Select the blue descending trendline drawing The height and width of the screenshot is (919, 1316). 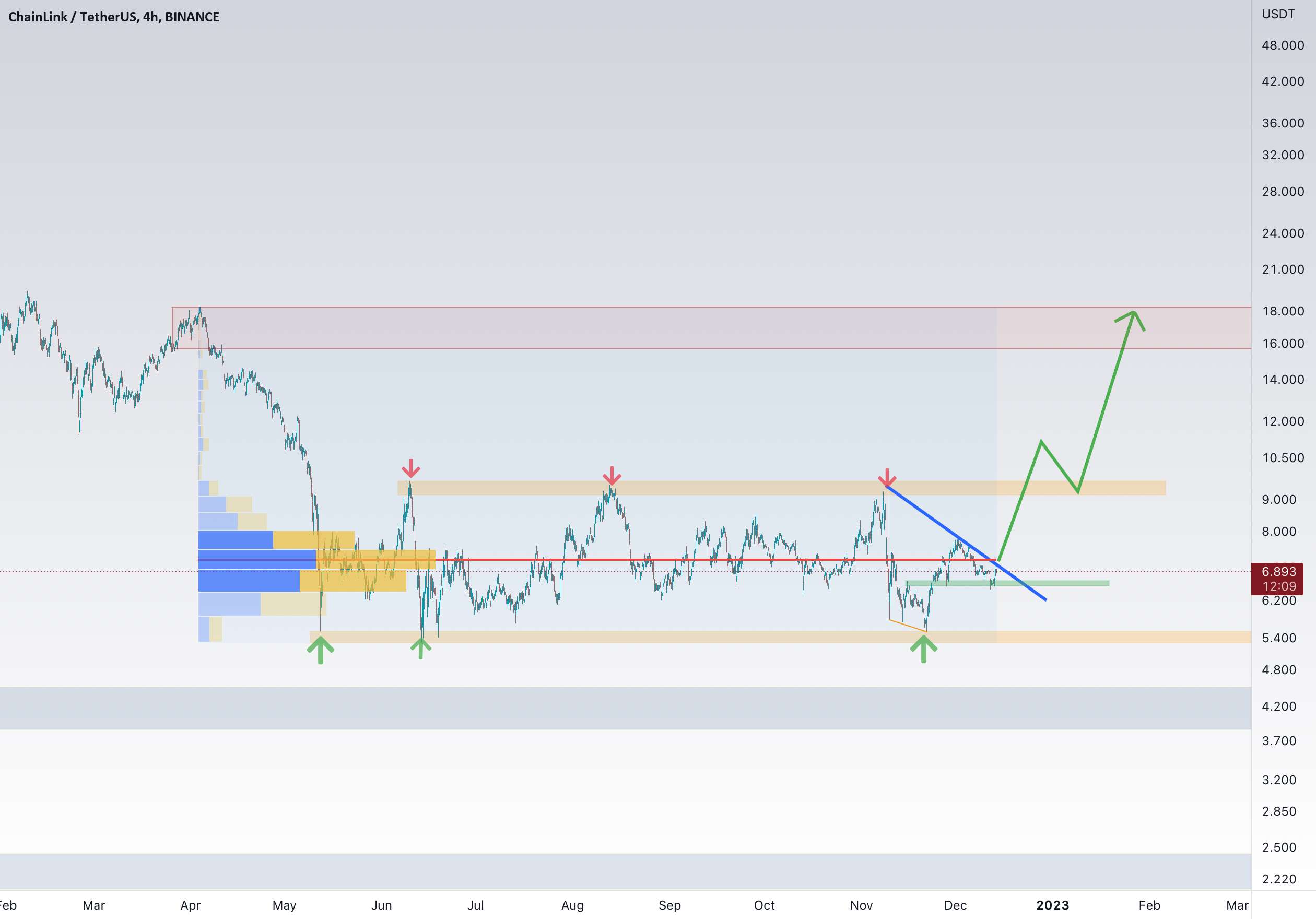tap(966, 543)
